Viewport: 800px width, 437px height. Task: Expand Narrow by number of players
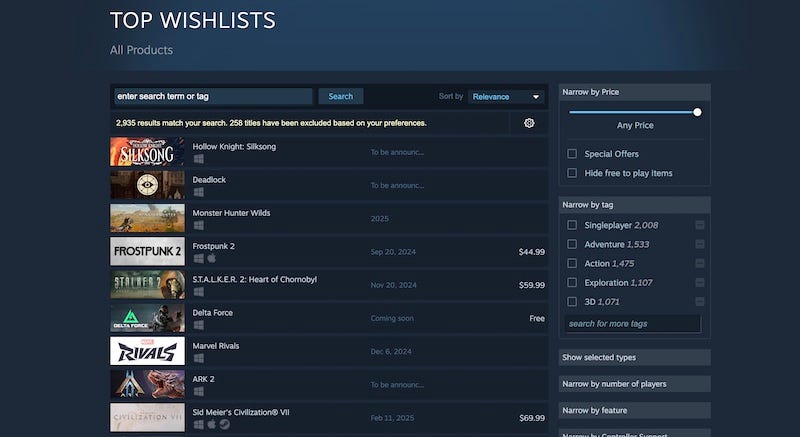click(x=634, y=384)
